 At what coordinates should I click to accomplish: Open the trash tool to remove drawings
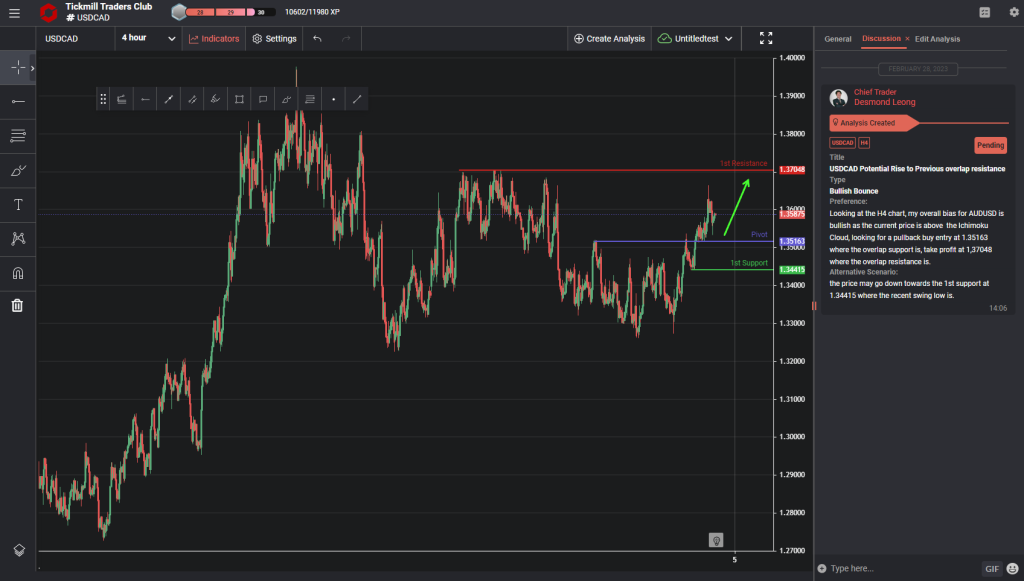tap(16, 305)
